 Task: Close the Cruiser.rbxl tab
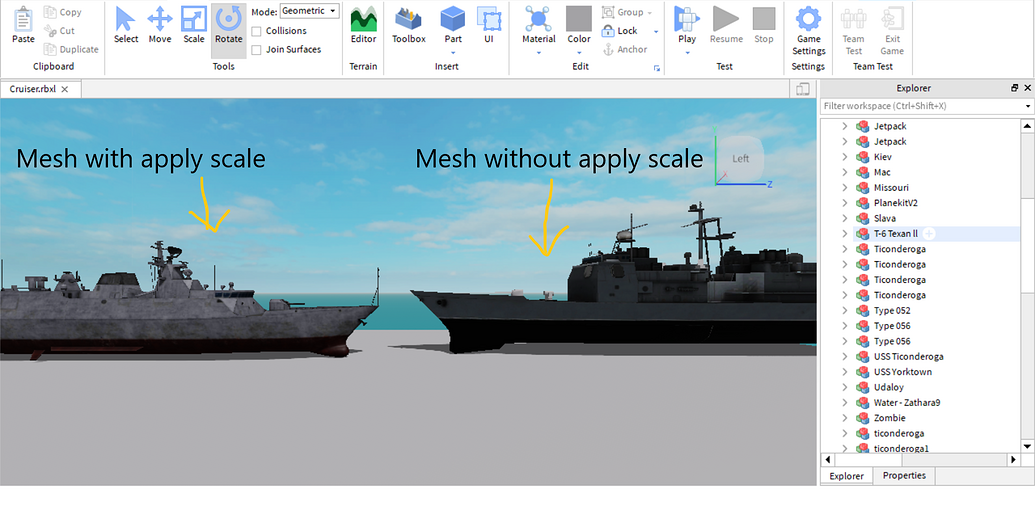[x=65, y=89]
